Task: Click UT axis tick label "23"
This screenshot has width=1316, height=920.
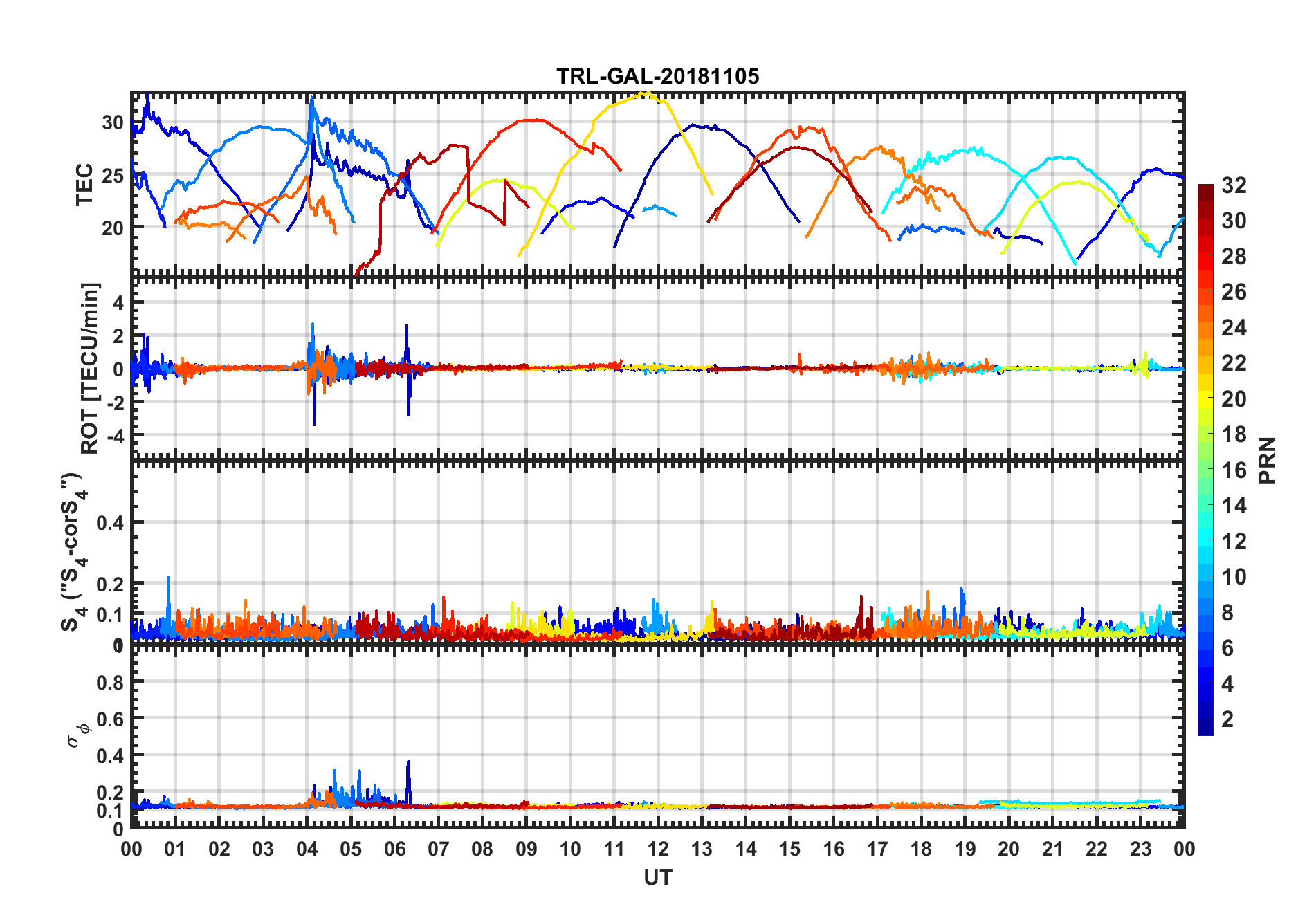Action: coord(1140,849)
